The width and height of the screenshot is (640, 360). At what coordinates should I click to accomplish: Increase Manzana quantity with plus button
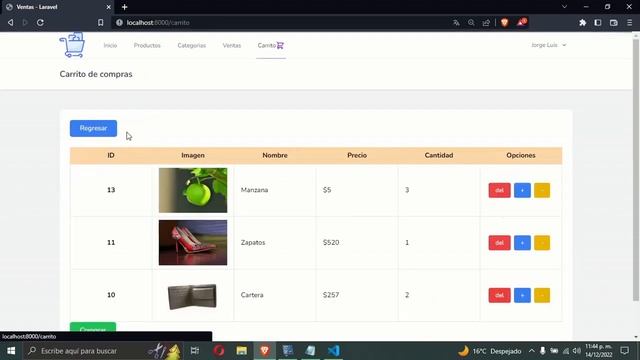tap(522, 190)
